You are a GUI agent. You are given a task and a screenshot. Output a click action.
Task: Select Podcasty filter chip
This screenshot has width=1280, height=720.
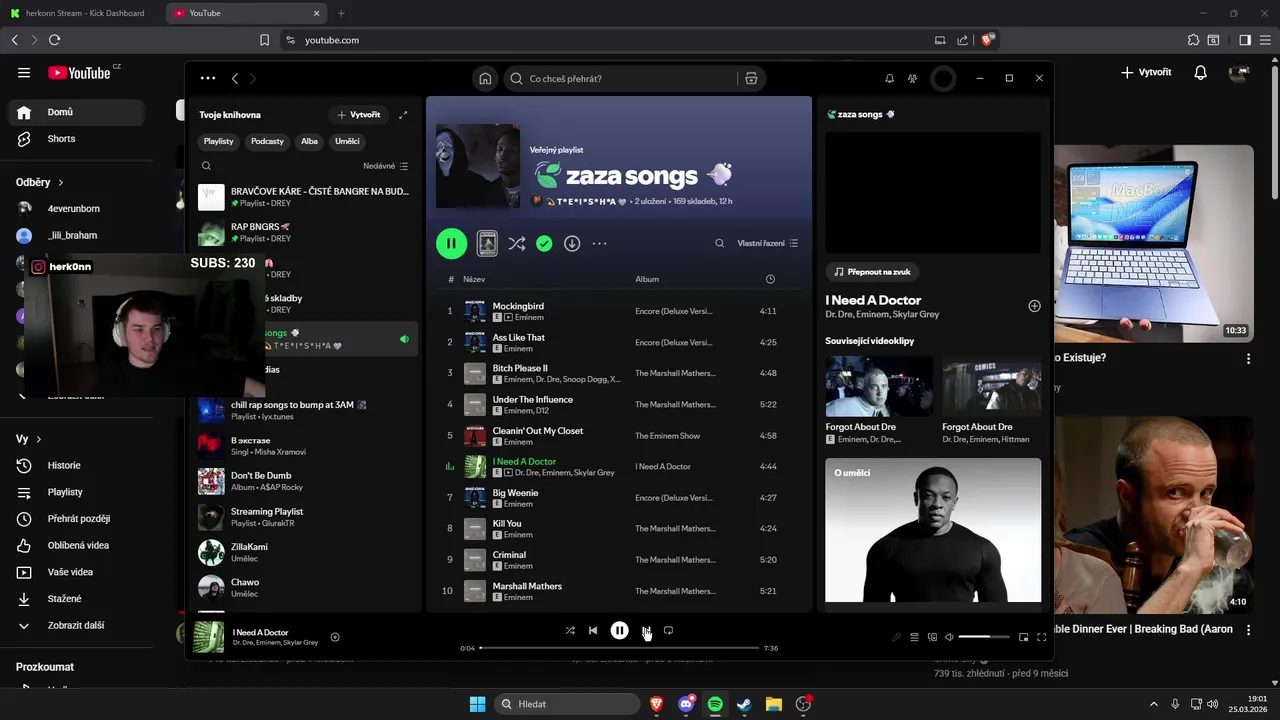click(x=267, y=141)
